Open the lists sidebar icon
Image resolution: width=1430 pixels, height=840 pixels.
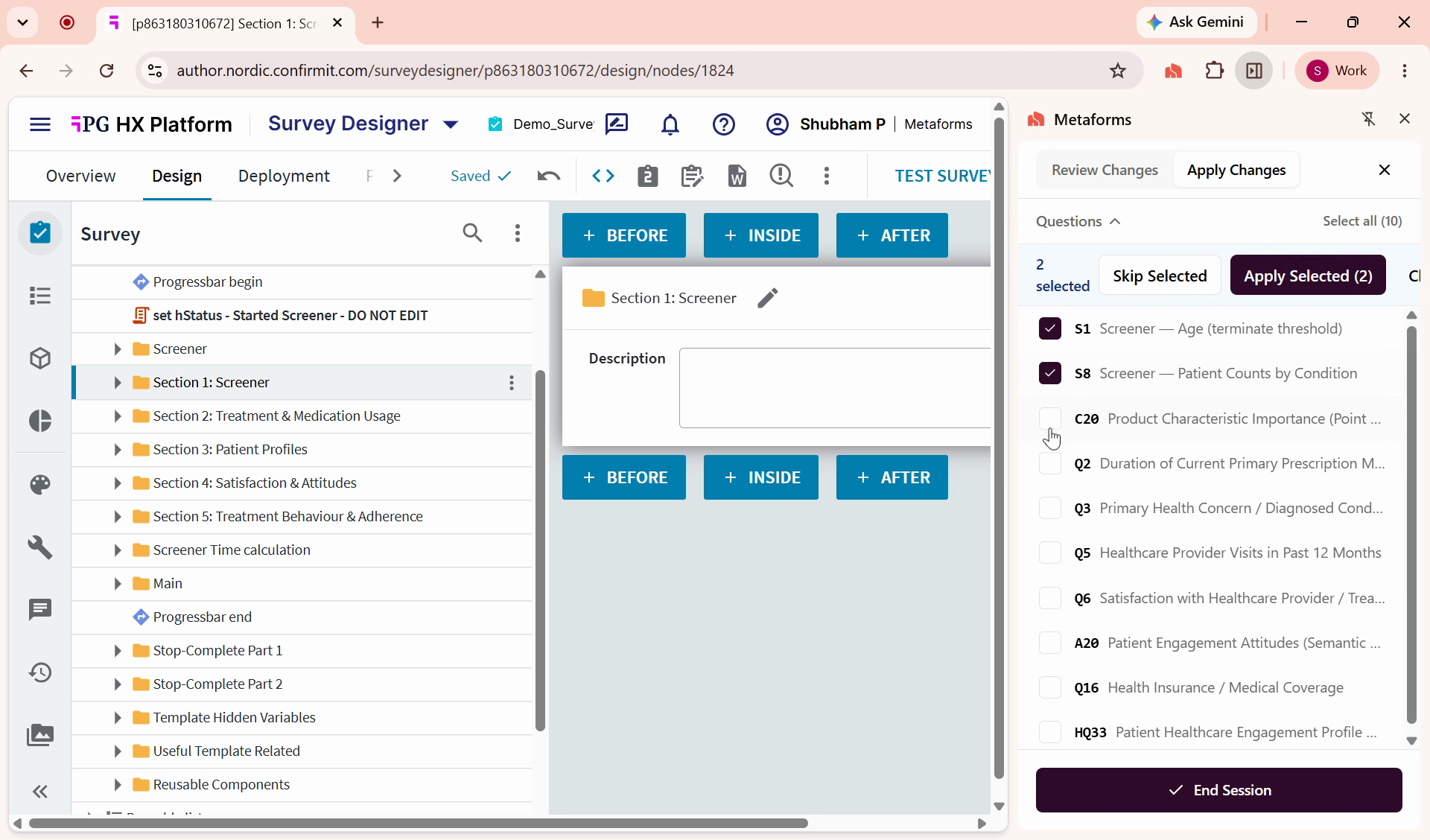coord(40,296)
